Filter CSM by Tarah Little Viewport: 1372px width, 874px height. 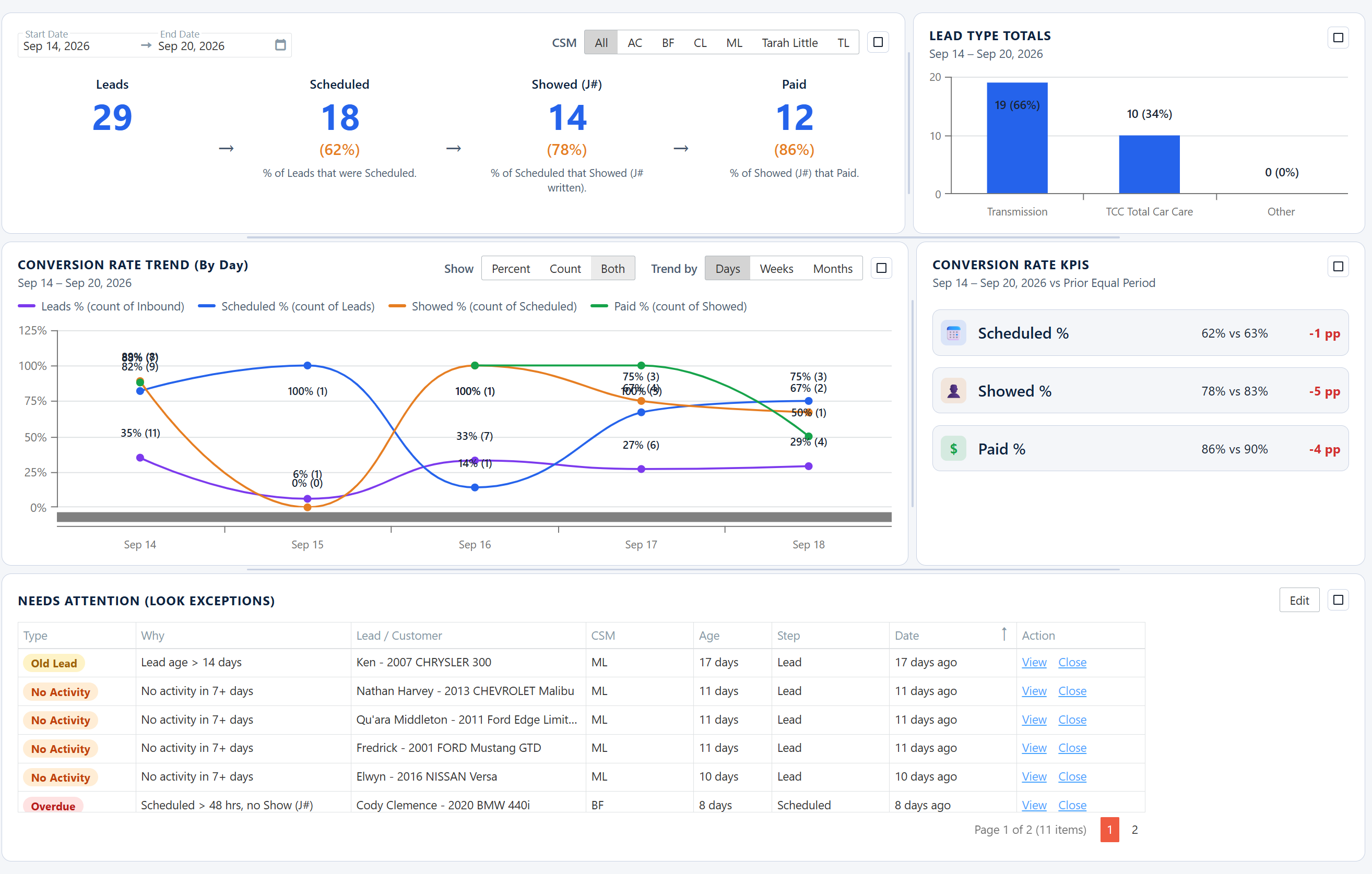pos(790,43)
